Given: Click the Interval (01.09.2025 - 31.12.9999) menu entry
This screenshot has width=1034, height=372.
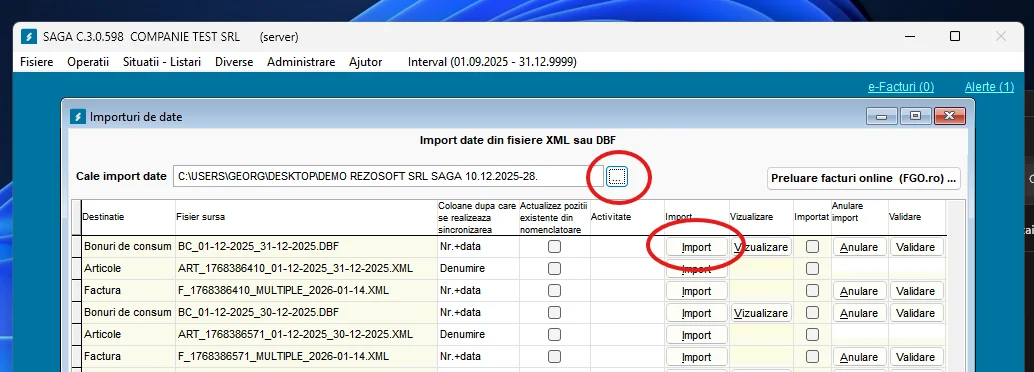Looking at the screenshot, I should point(492,62).
